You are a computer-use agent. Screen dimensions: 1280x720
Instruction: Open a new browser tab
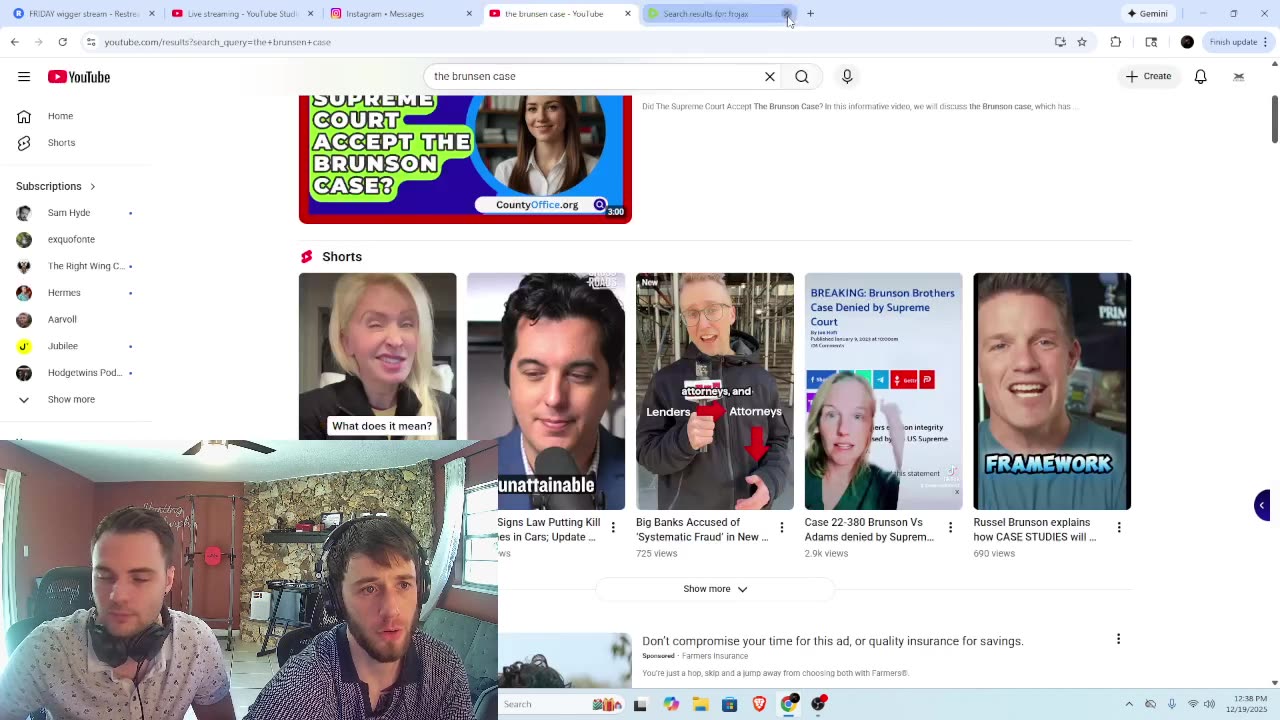pyautogui.click(x=810, y=14)
